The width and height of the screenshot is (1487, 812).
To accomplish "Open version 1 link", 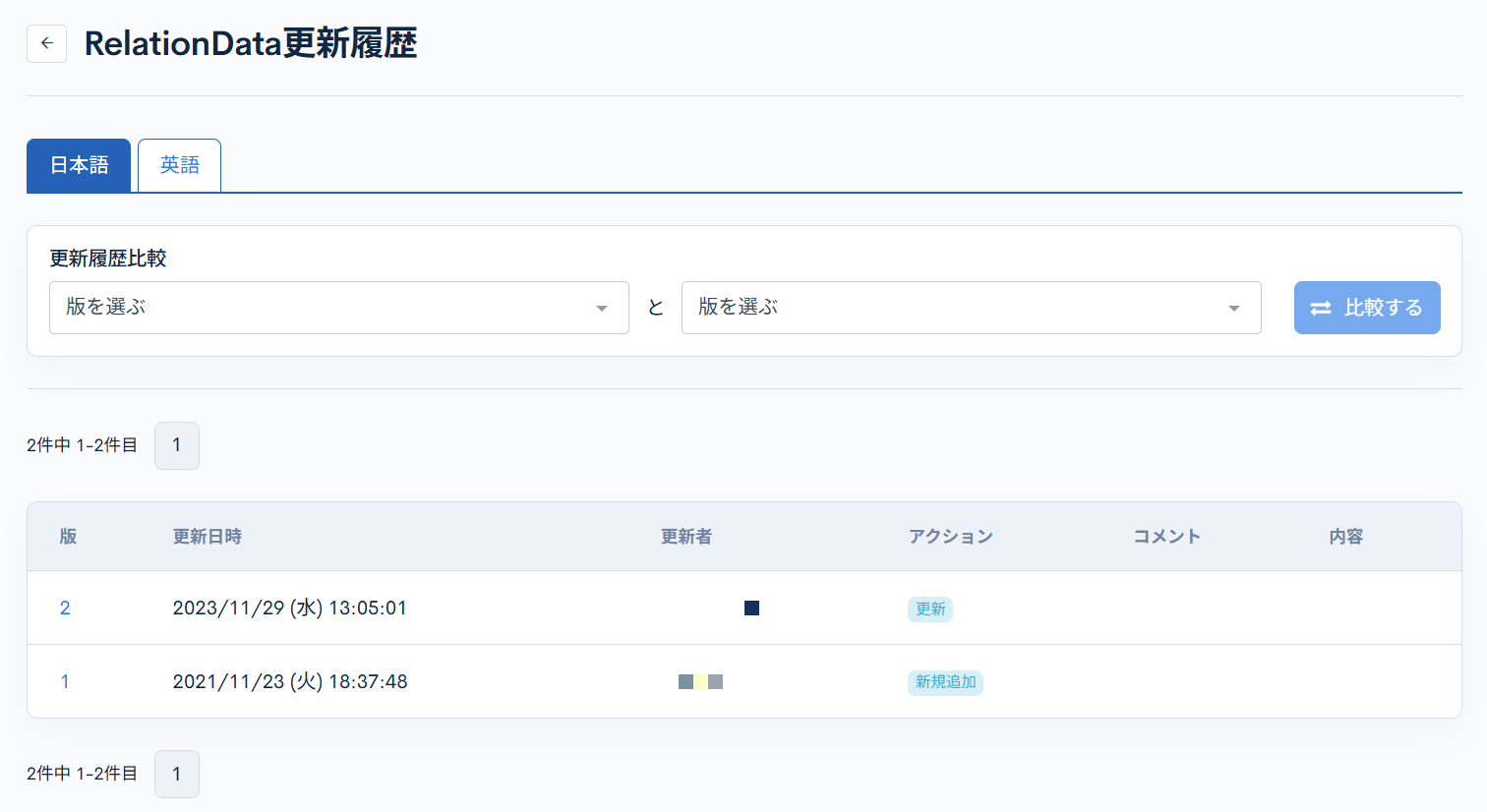I will pos(65,682).
